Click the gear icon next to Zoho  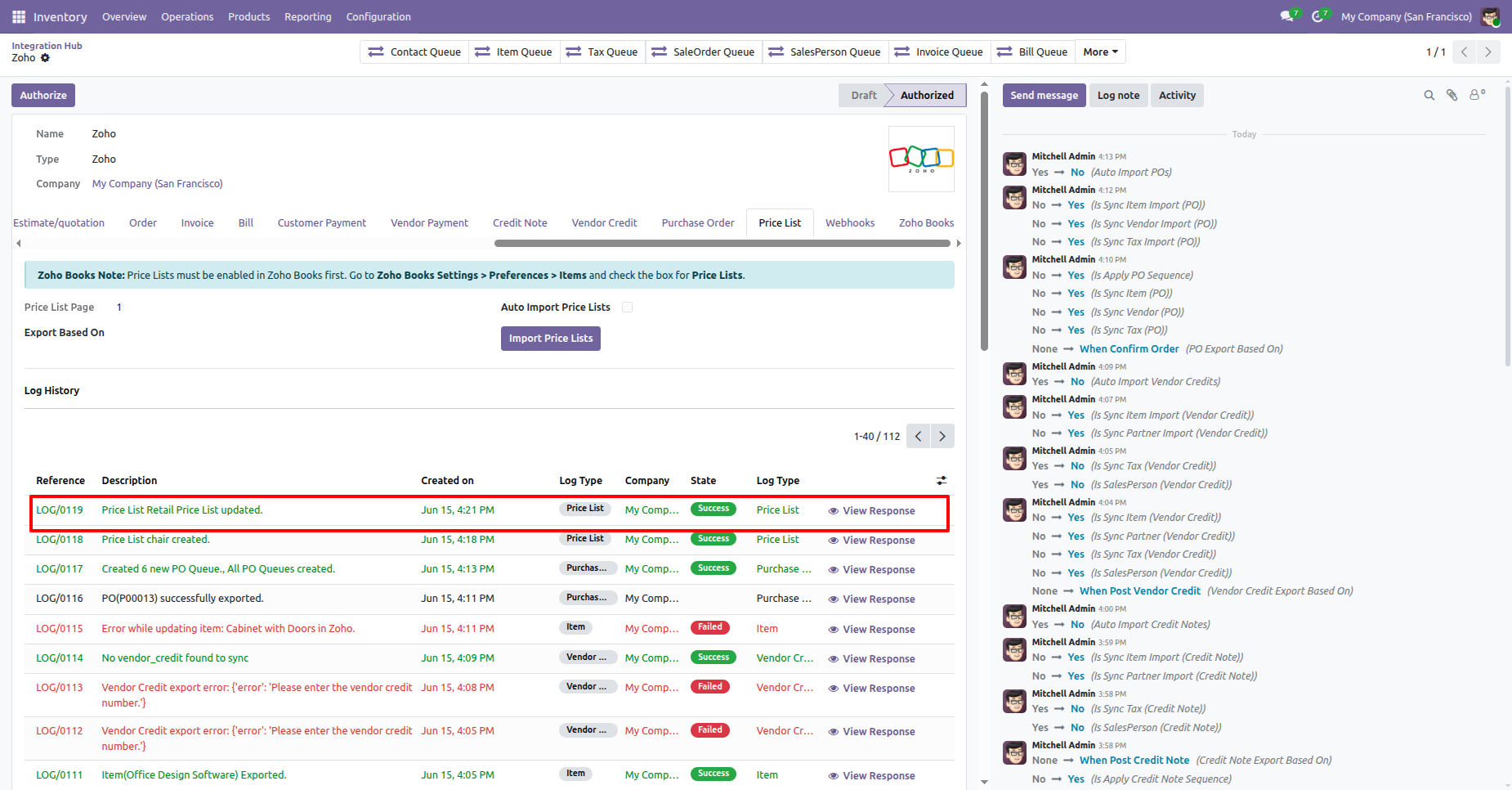[x=45, y=58]
